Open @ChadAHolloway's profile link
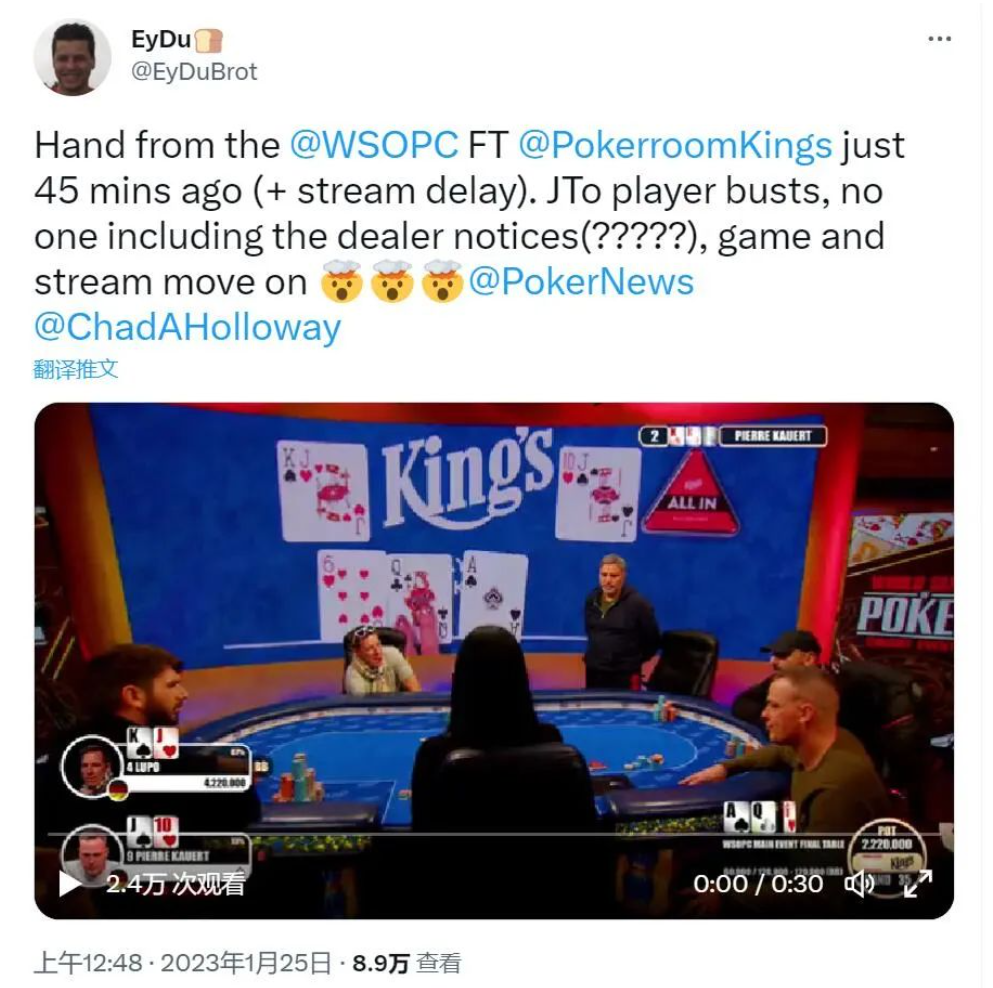 pos(187,327)
